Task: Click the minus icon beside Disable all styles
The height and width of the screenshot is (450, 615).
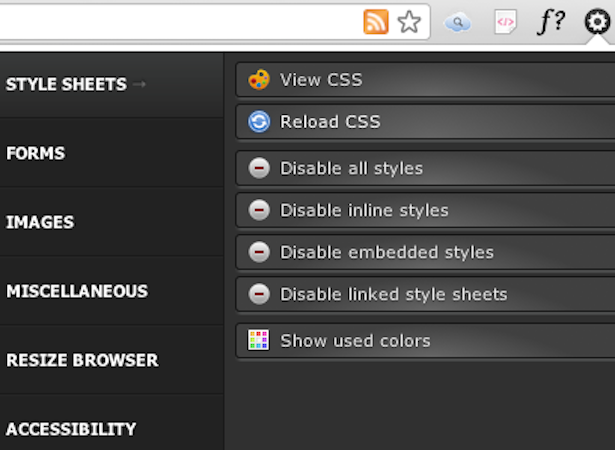Action: click(259, 168)
